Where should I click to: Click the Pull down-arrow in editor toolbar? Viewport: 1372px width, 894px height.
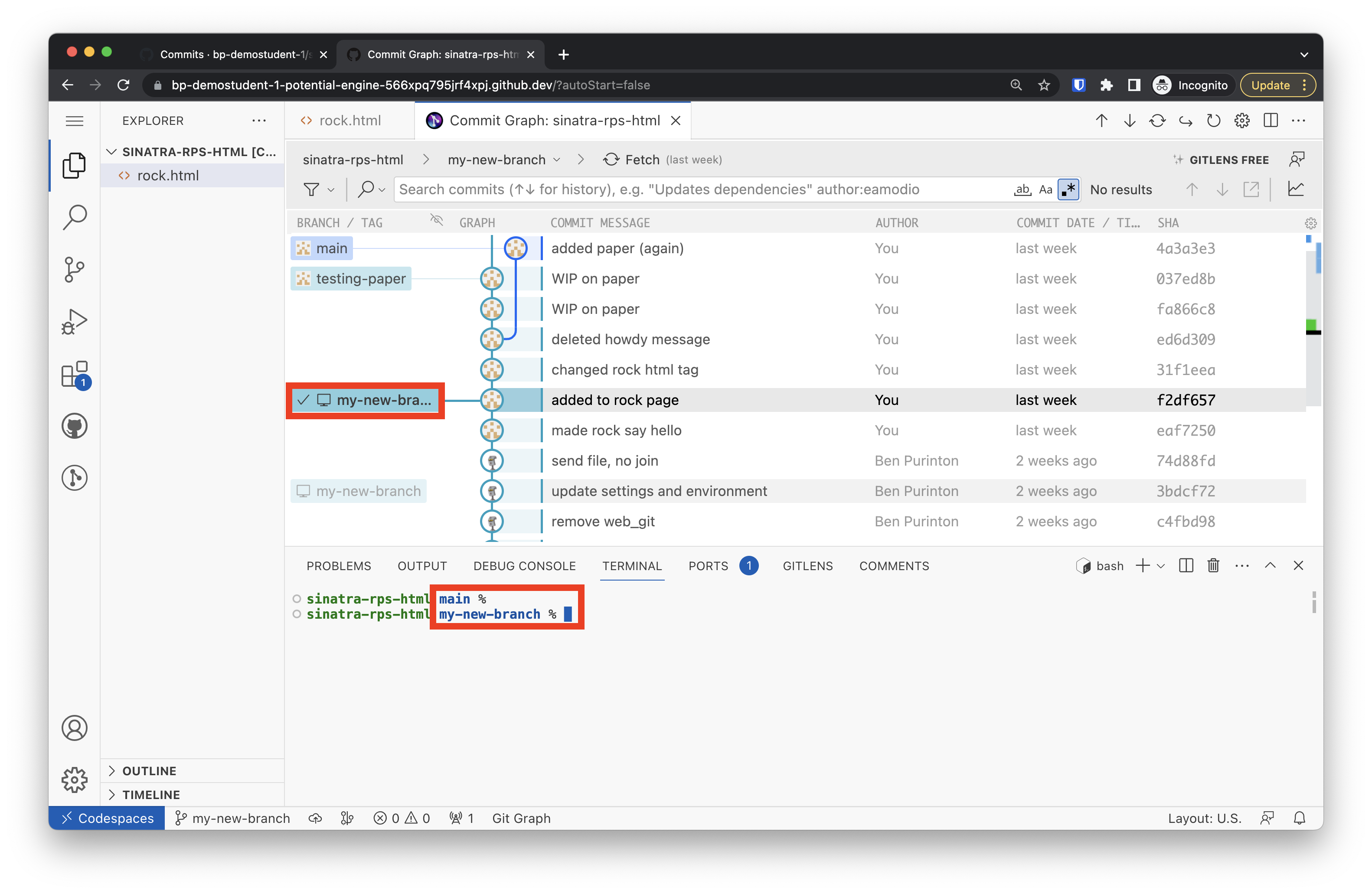(x=1130, y=121)
